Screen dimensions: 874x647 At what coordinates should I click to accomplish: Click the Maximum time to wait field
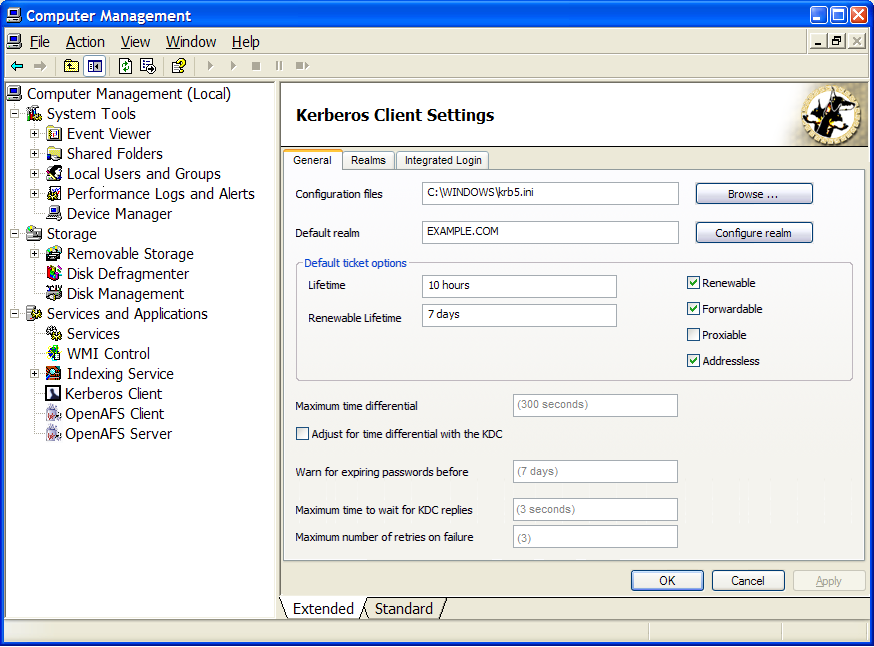[595, 509]
